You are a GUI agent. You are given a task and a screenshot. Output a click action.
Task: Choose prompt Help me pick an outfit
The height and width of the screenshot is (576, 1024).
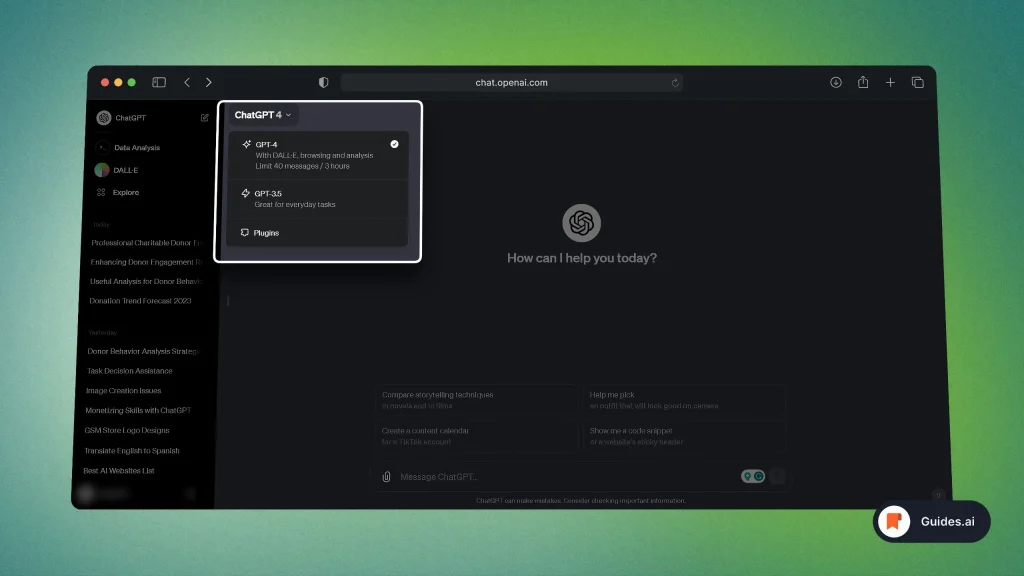[683, 400]
